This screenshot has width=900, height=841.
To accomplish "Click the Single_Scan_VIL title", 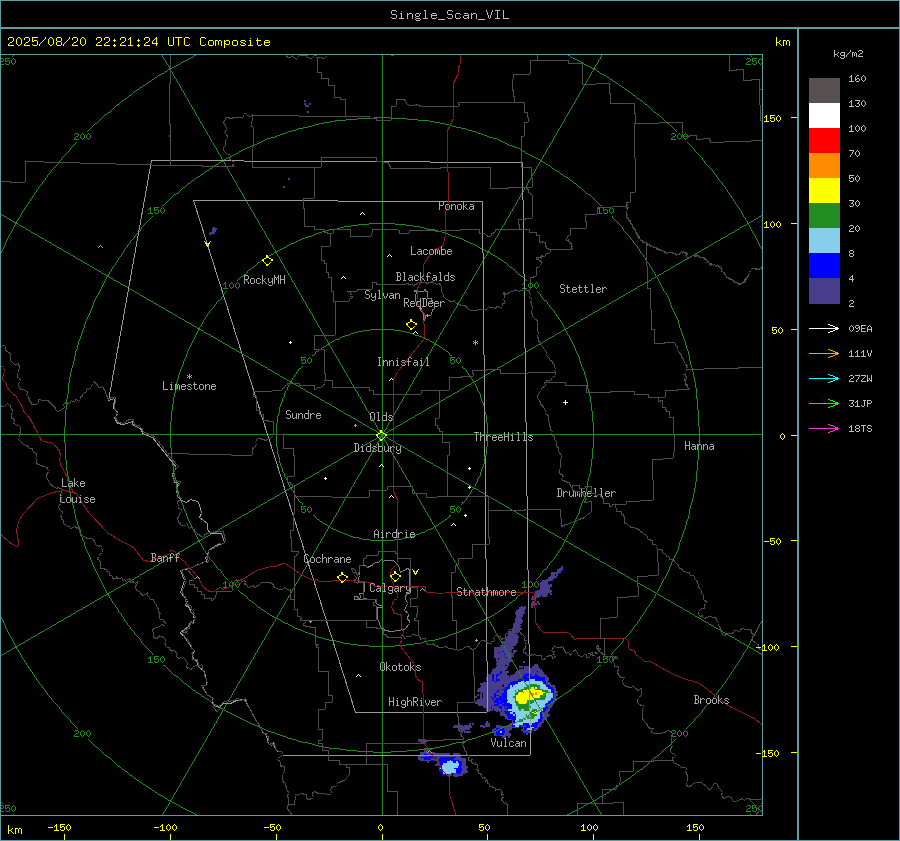I will (x=449, y=15).
